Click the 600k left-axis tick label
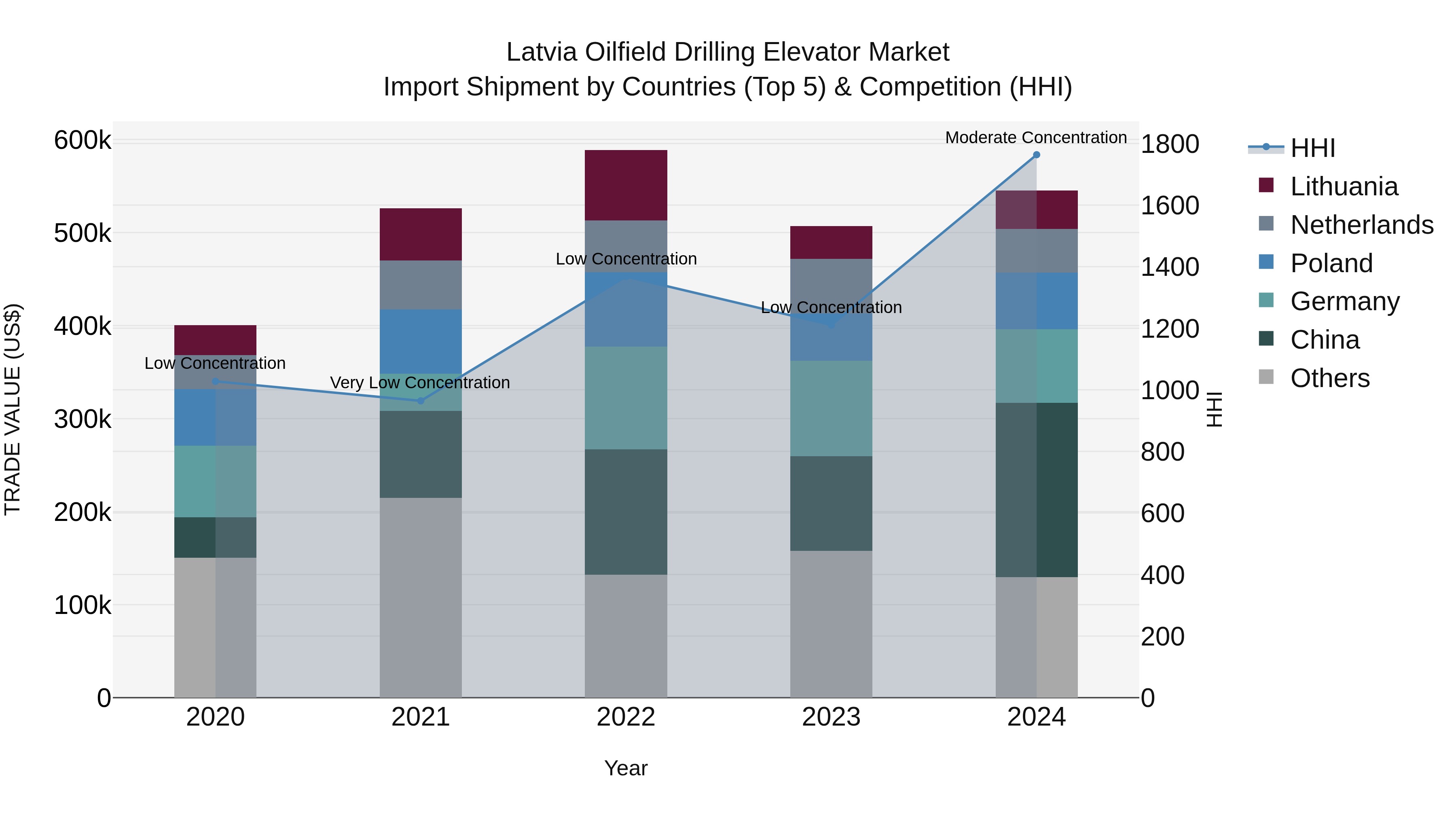The image size is (1456, 819). [x=83, y=140]
